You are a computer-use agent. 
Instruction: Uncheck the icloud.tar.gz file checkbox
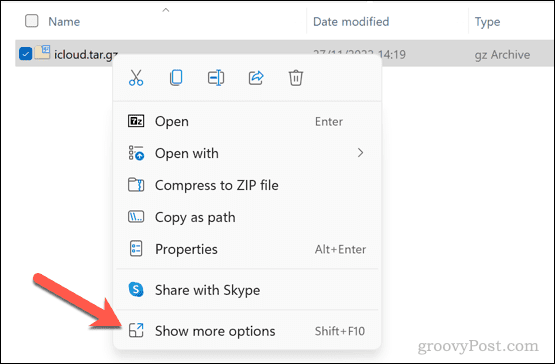click(x=25, y=54)
